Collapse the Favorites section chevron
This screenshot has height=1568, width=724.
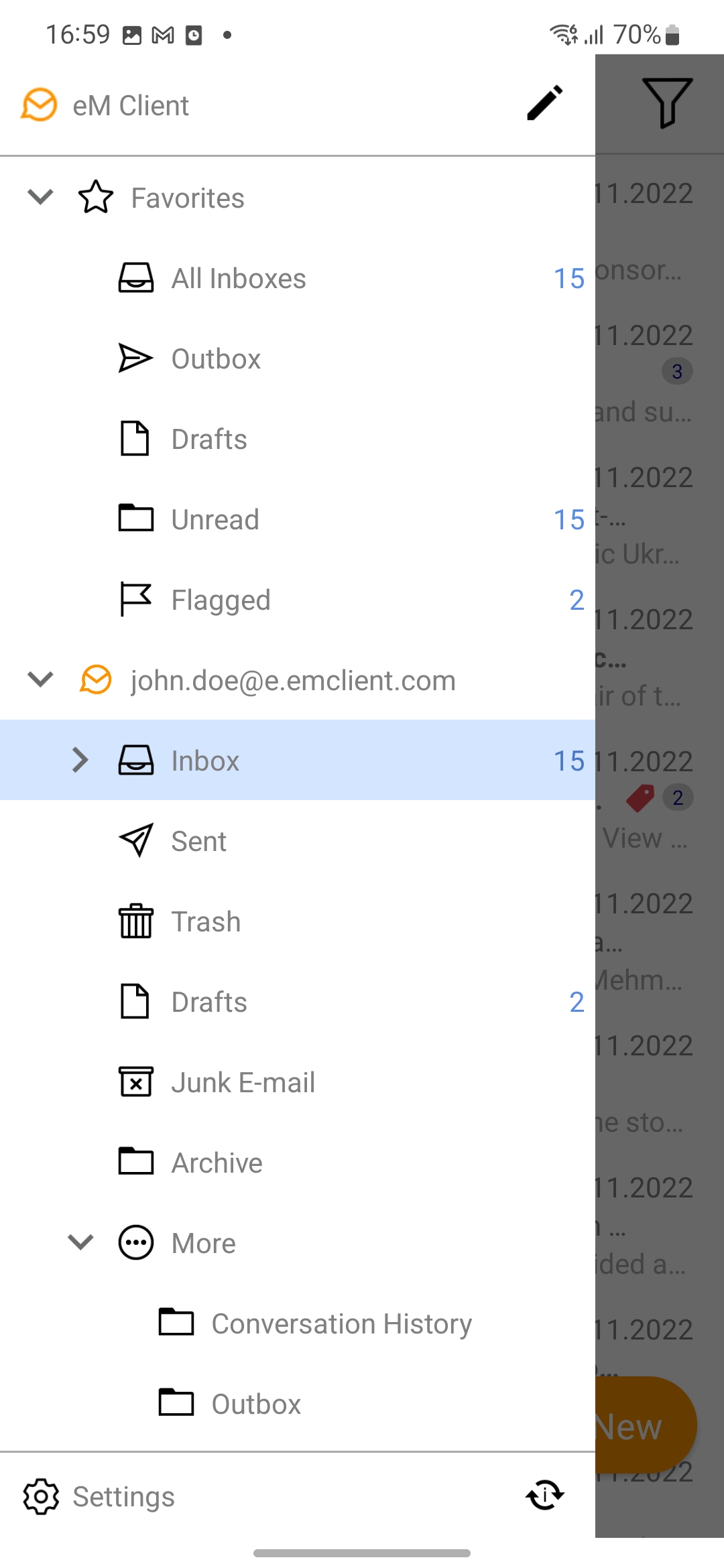click(x=40, y=197)
